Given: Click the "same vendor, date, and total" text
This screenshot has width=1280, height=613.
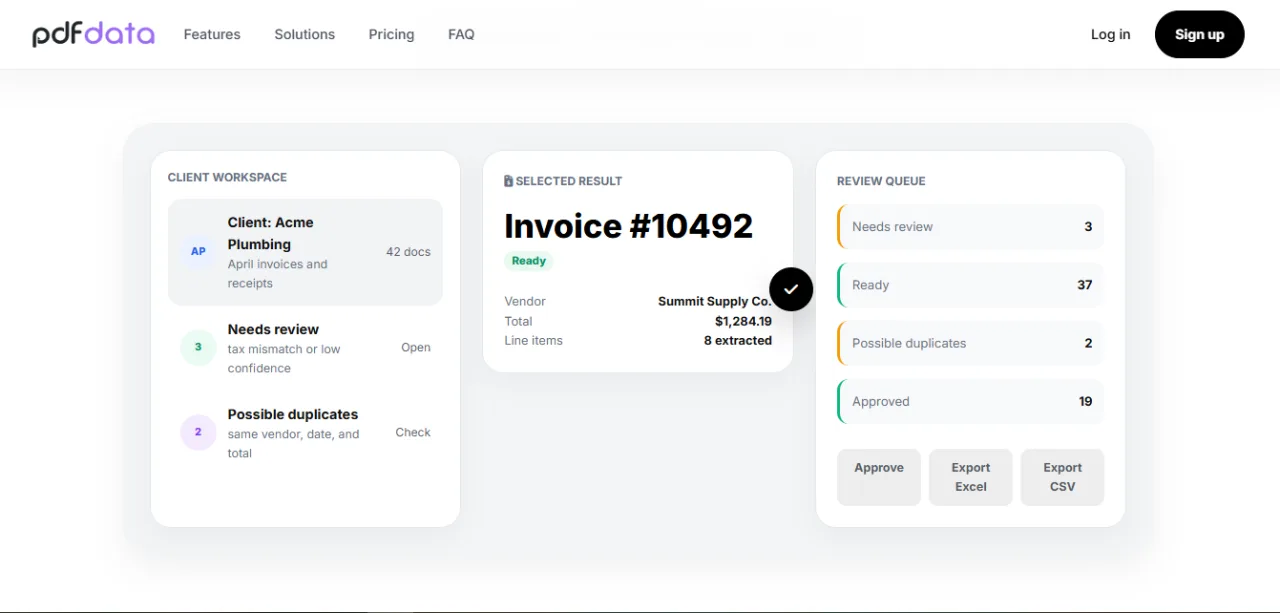Looking at the screenshot, I should point(294,444).
